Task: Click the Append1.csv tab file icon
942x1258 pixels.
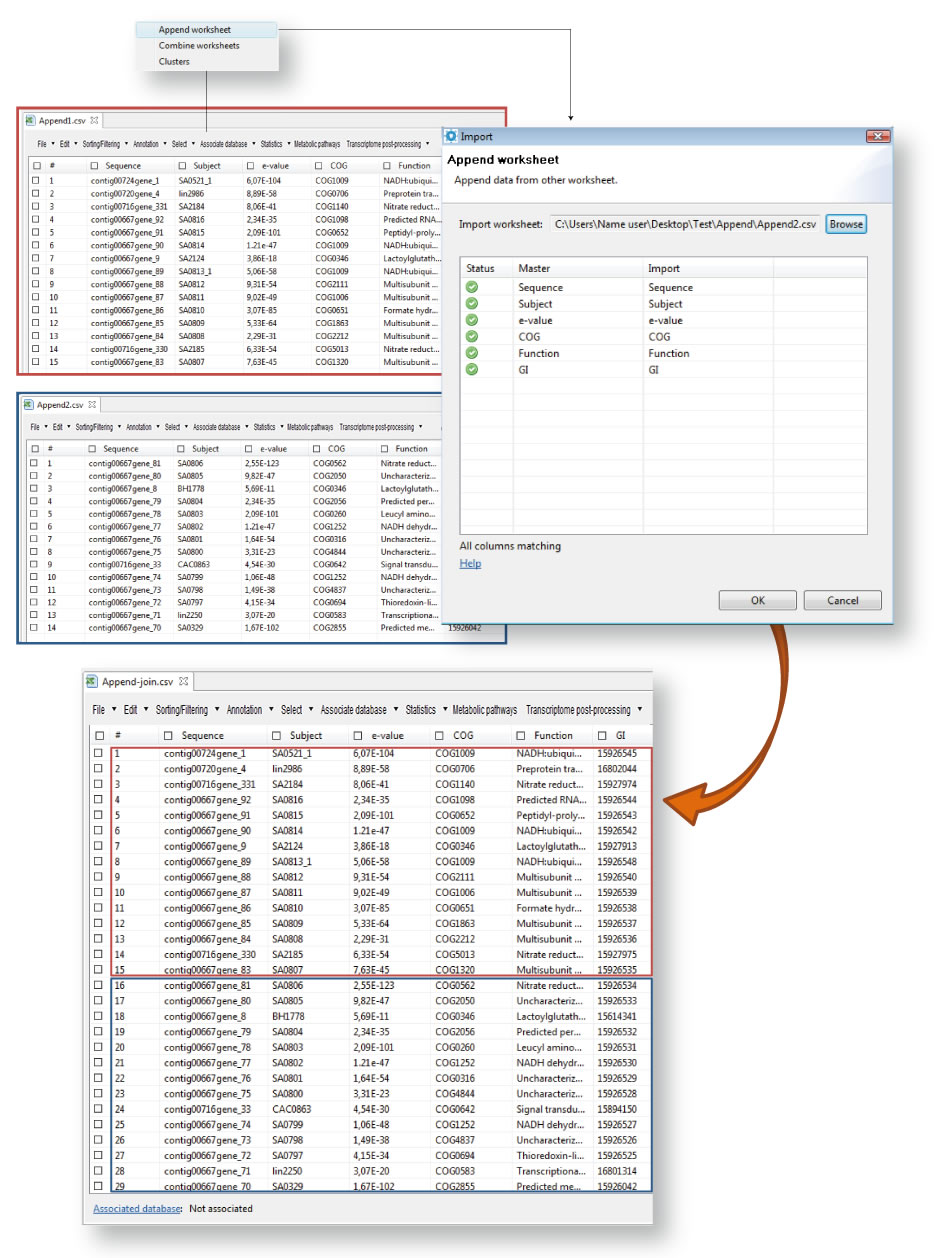Action: [30, 120]
